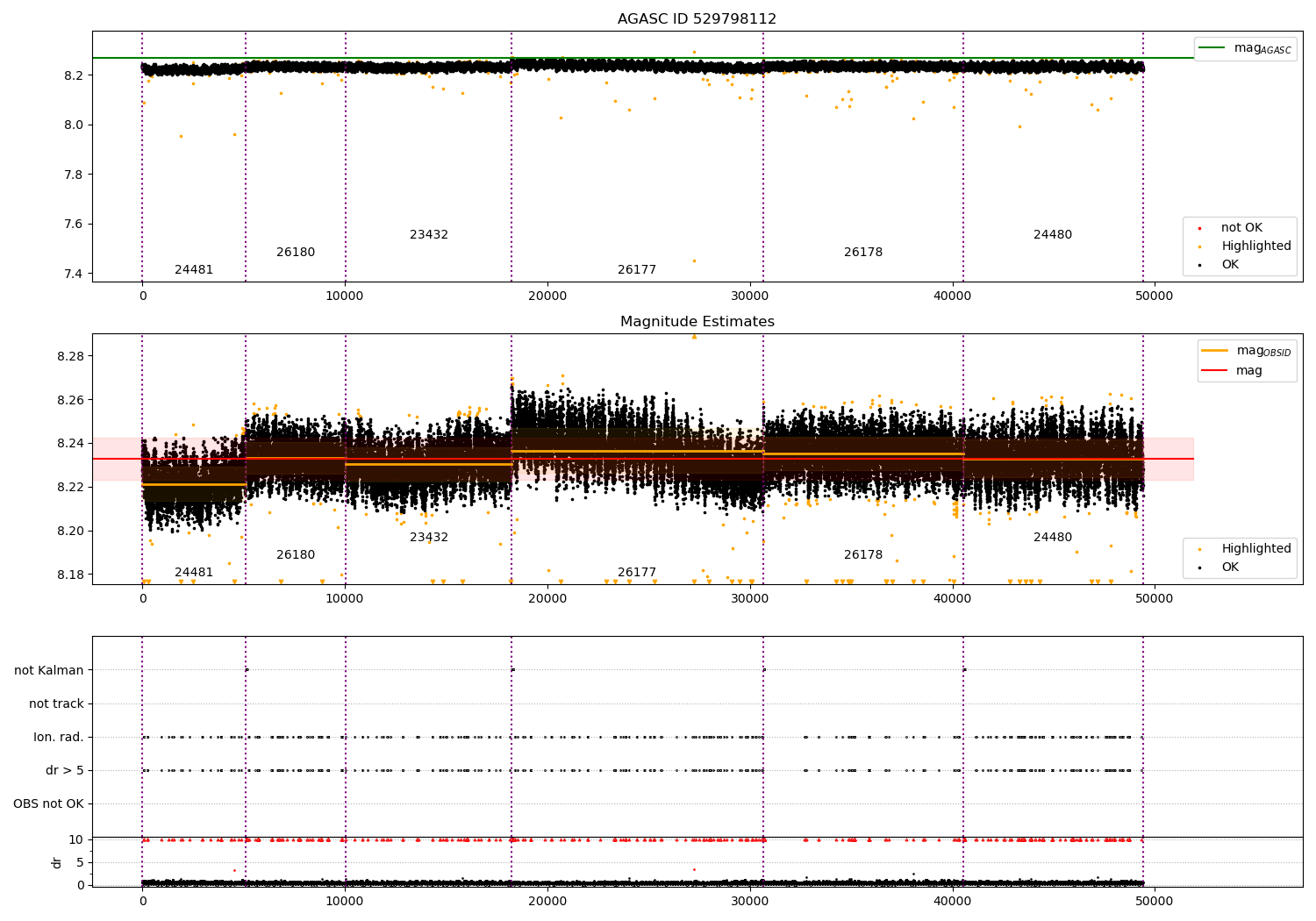1316x921 pixels.
Task: Click OBSID label 26177 in top plot
Action: (637, 270)
